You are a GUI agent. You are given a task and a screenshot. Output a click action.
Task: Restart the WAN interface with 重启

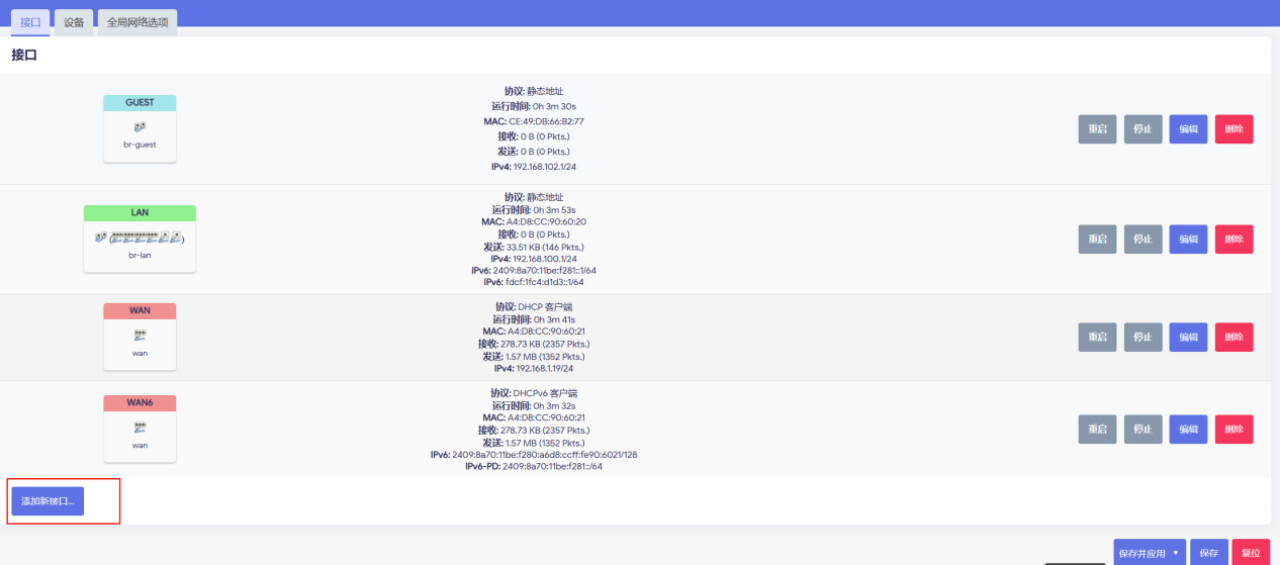(1097, 337)
